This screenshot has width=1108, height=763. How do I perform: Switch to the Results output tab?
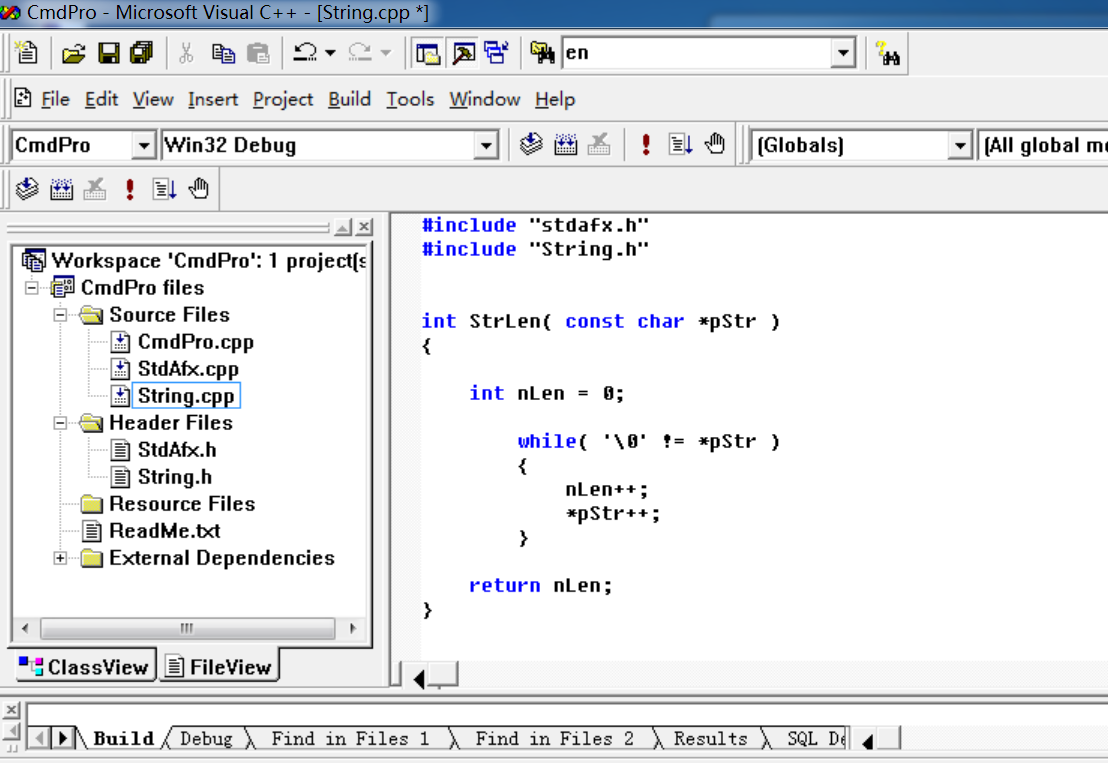[x=710, y=739]
